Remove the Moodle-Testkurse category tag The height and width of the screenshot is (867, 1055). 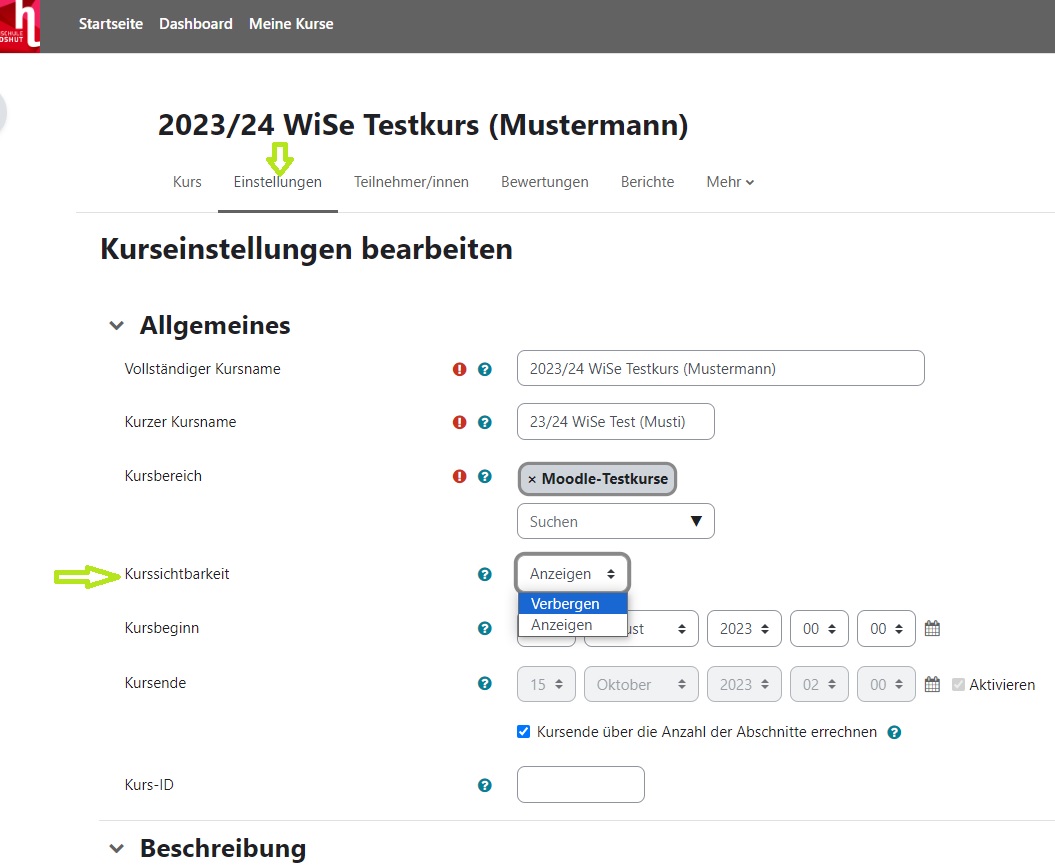coord(532,479)
